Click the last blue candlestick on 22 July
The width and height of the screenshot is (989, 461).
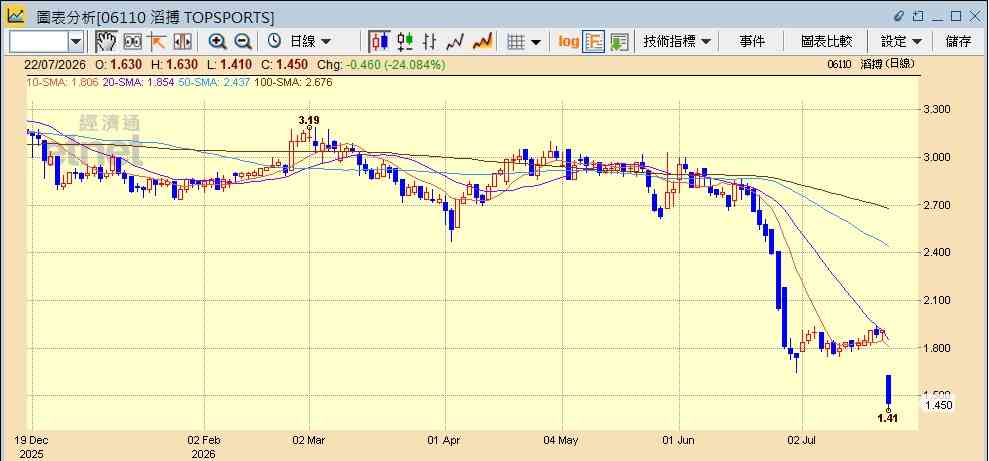tap(888, 390)
